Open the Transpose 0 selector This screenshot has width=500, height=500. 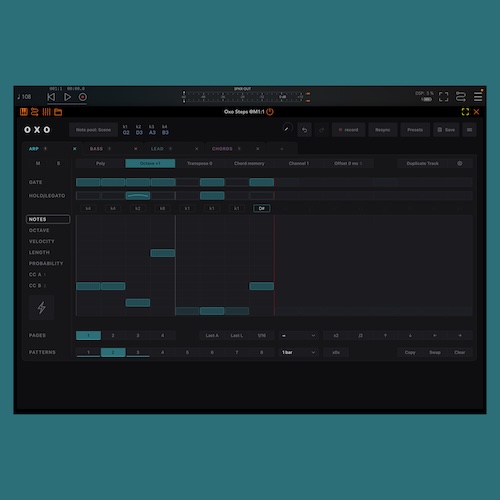(200, 163)
